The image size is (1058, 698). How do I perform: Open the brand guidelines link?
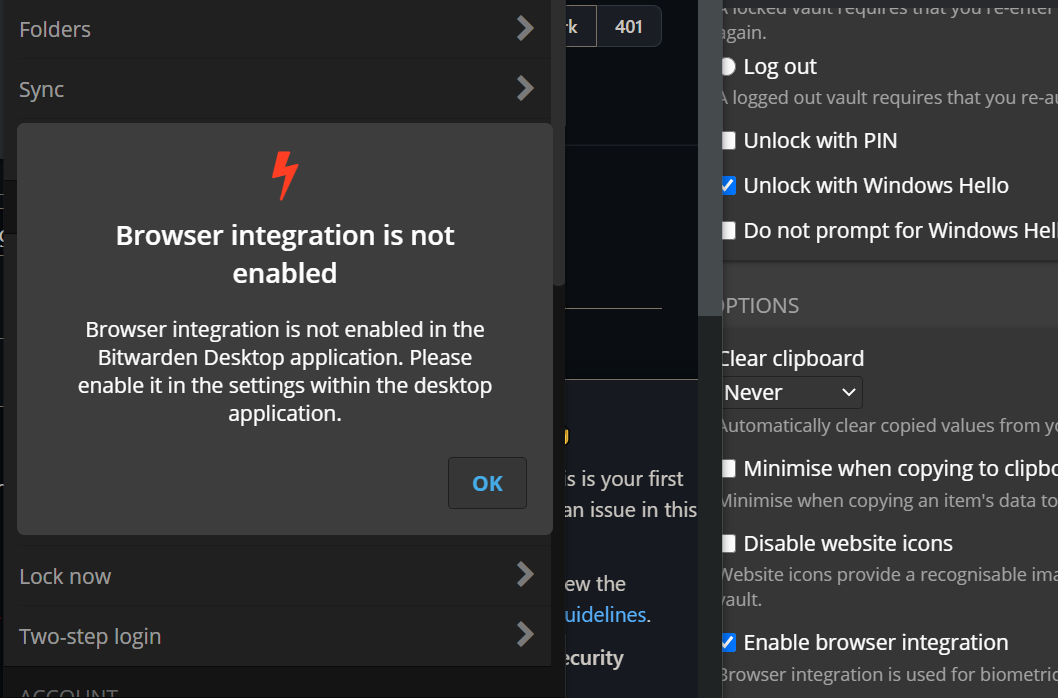click(604, 614)
